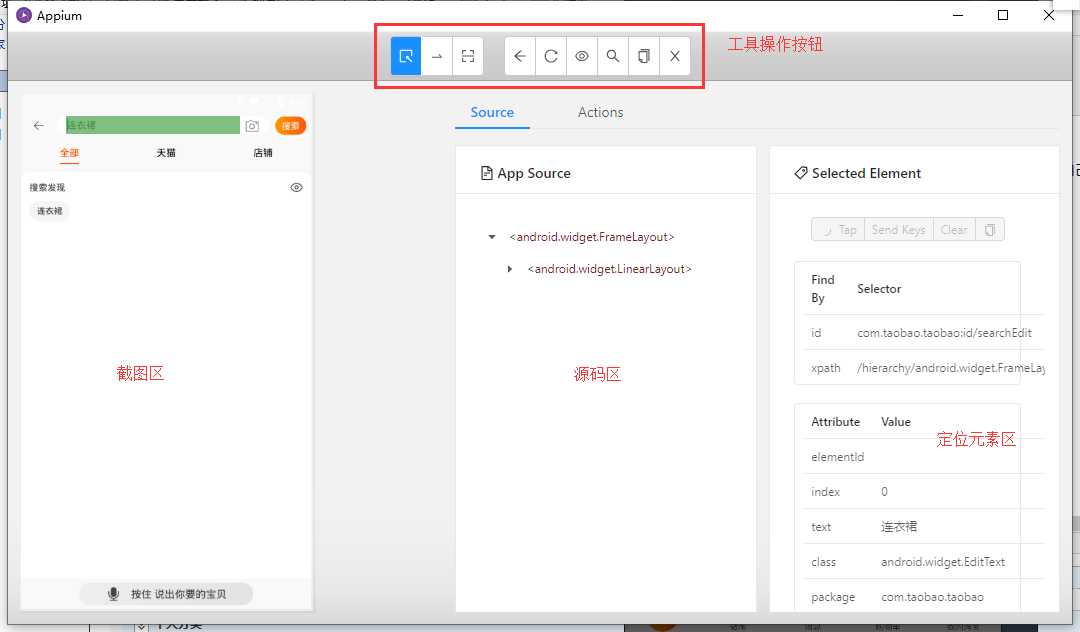Viewport: 1080px width, 632px height.
Task: Click the elementId attribute row
Action: [x=924, y=456]
